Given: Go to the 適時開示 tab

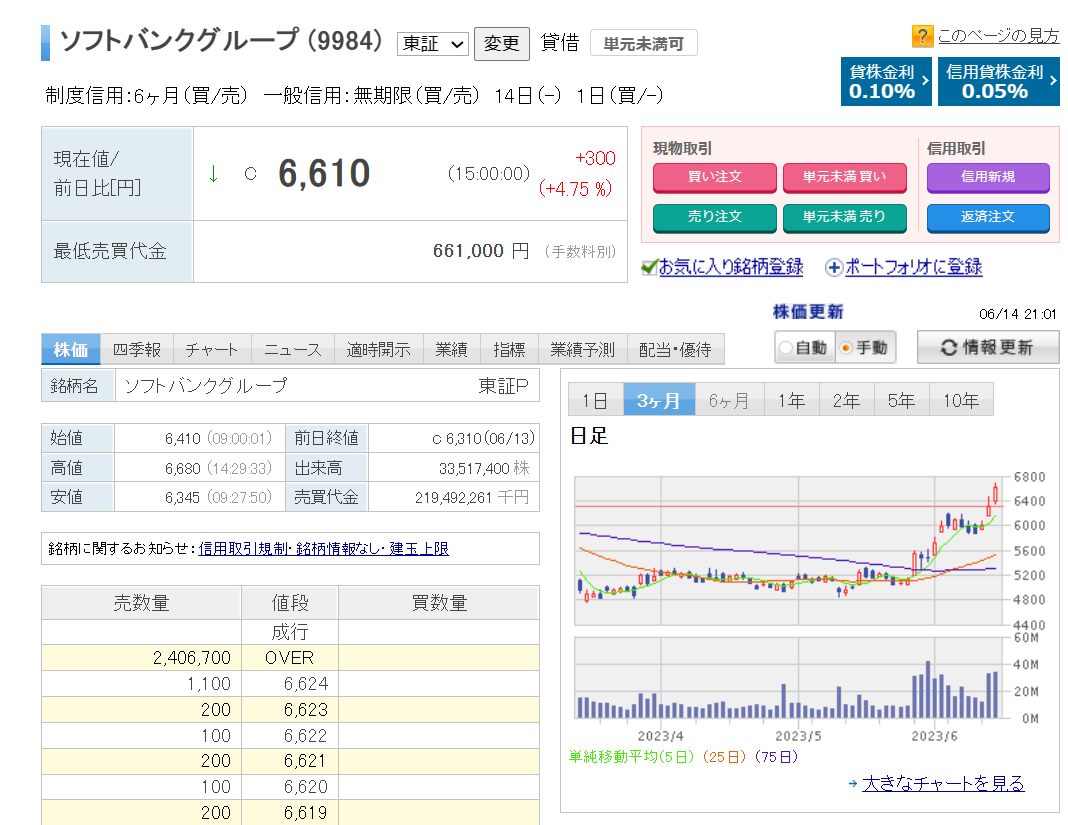Looking at the screenshot, I should coord(379,349).
